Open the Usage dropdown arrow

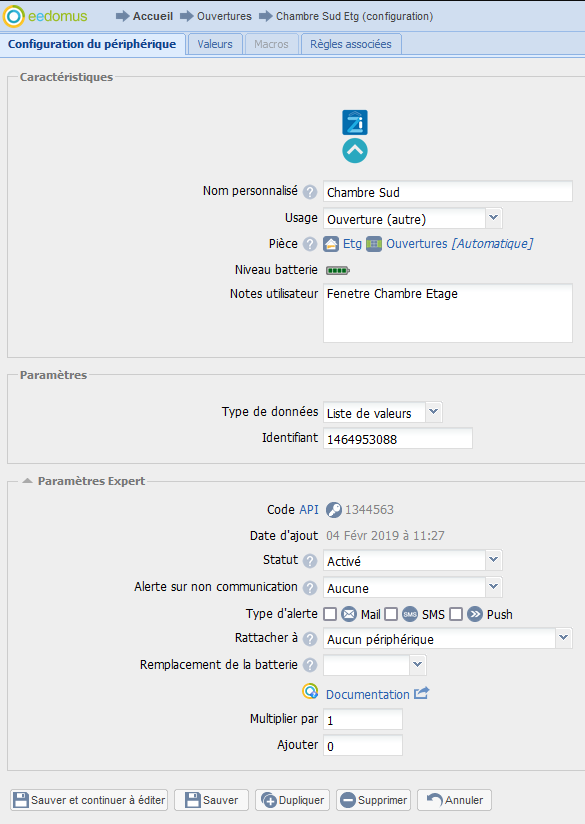(494, 218)
